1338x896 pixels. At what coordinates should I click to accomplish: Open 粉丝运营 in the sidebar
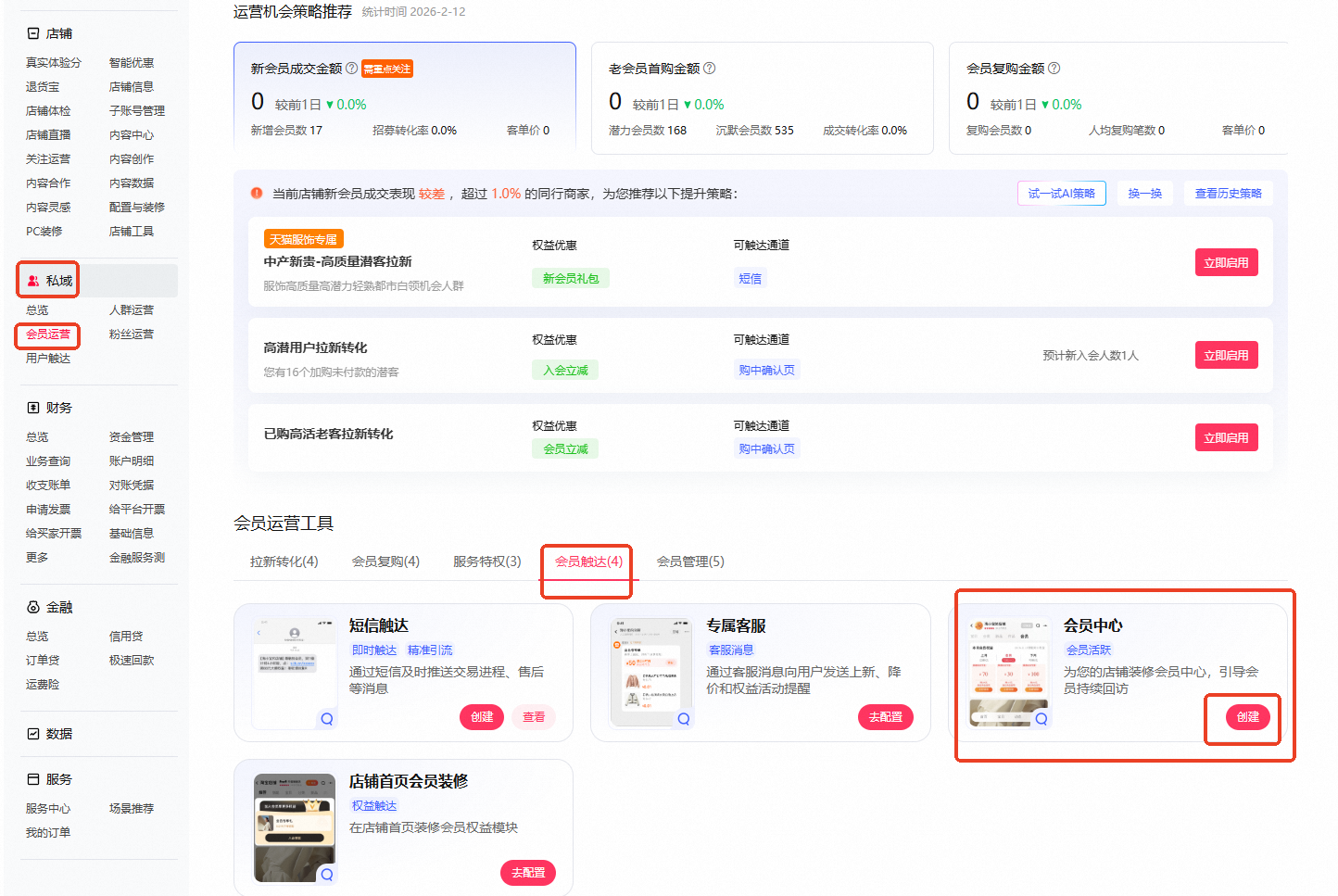(x=132, y=334)
